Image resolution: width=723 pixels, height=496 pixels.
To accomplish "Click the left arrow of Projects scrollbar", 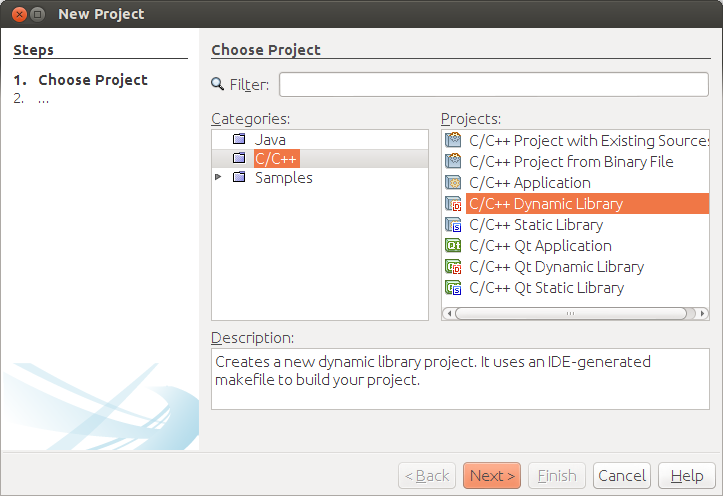I will 449,313.
